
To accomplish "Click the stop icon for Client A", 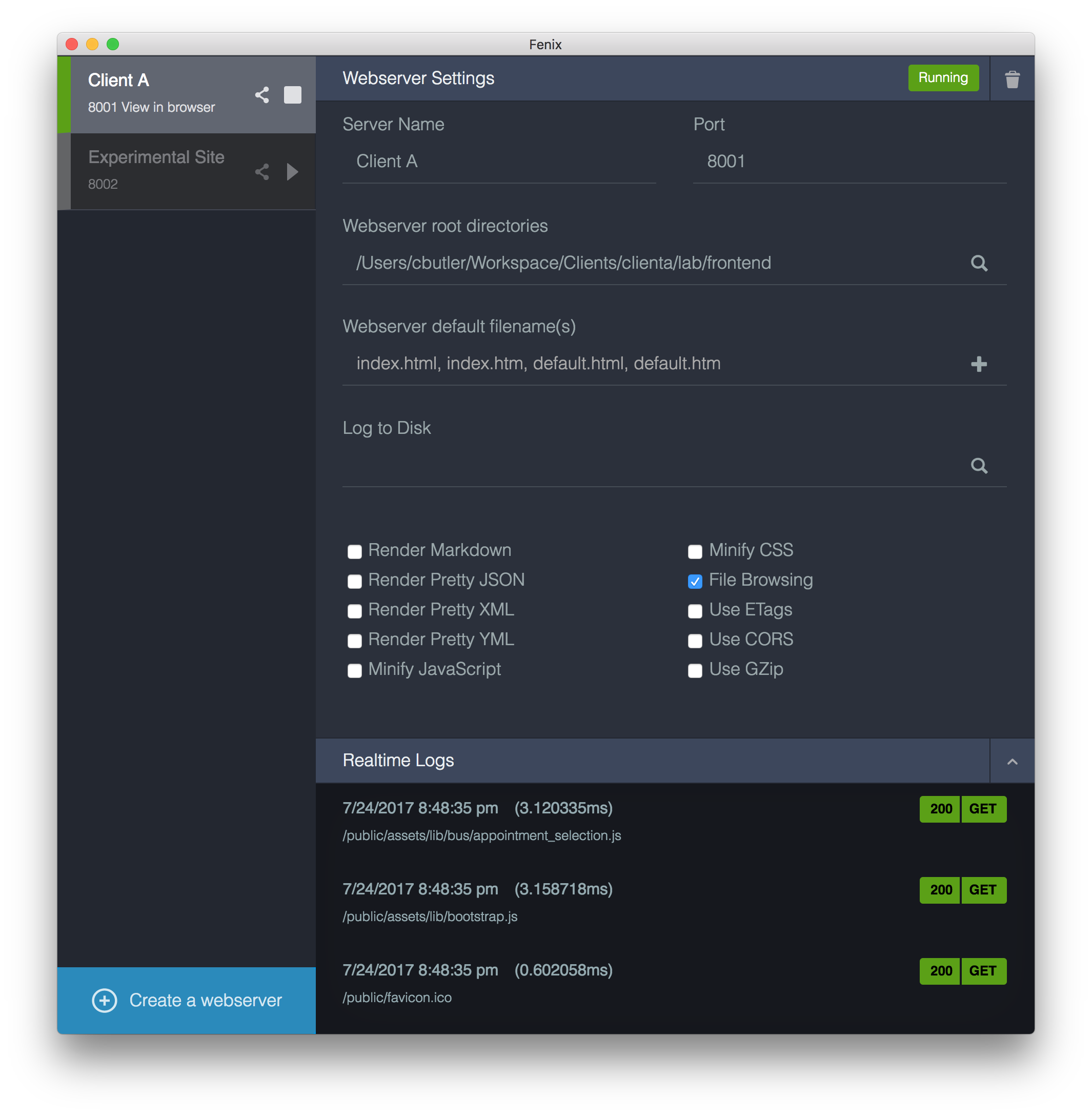I will pyautogui.click(x=293, y=93).
